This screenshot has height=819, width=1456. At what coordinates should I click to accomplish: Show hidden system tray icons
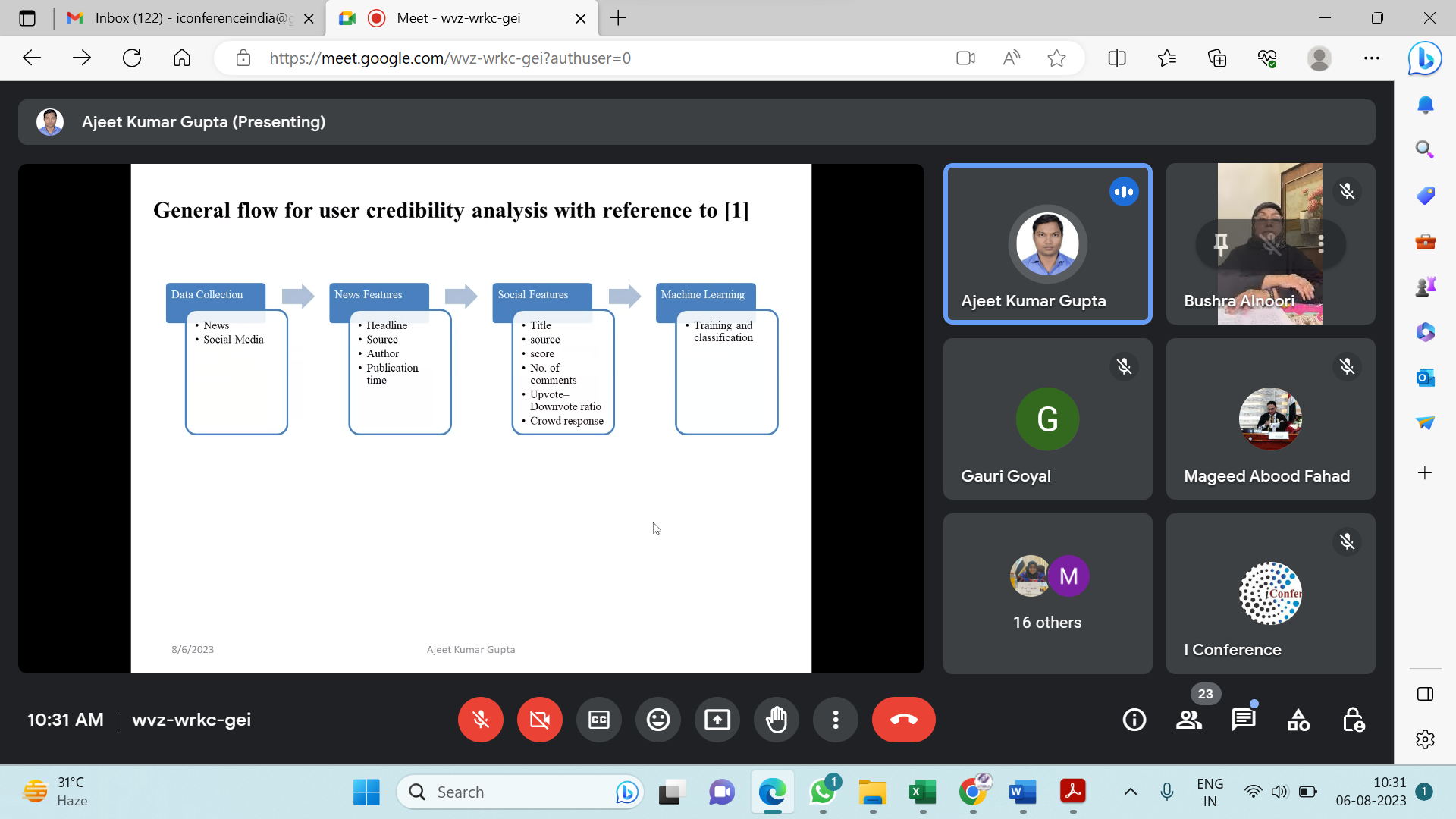point(1130,792)
